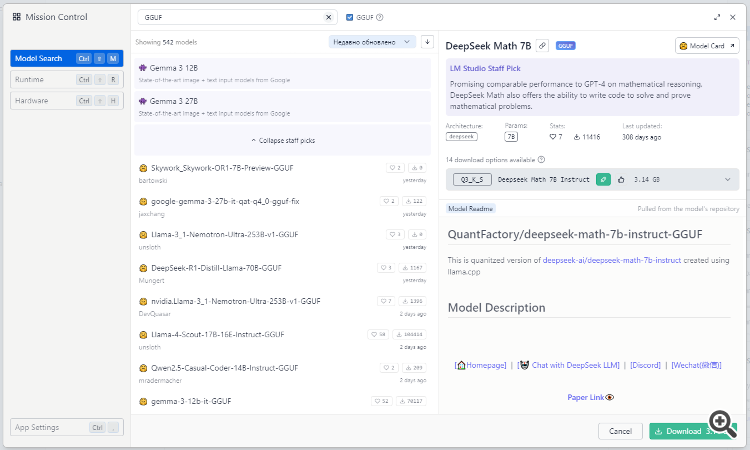Open the Paper Link
Image resolution: width=750 pixels, height=450 pixels.
coord(590,397)
